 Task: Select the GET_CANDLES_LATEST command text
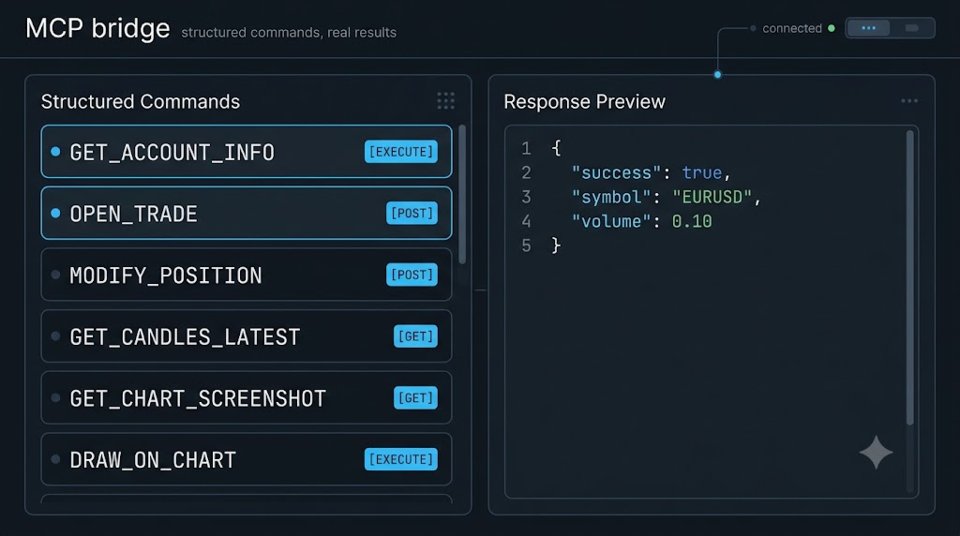pos(185,337)
